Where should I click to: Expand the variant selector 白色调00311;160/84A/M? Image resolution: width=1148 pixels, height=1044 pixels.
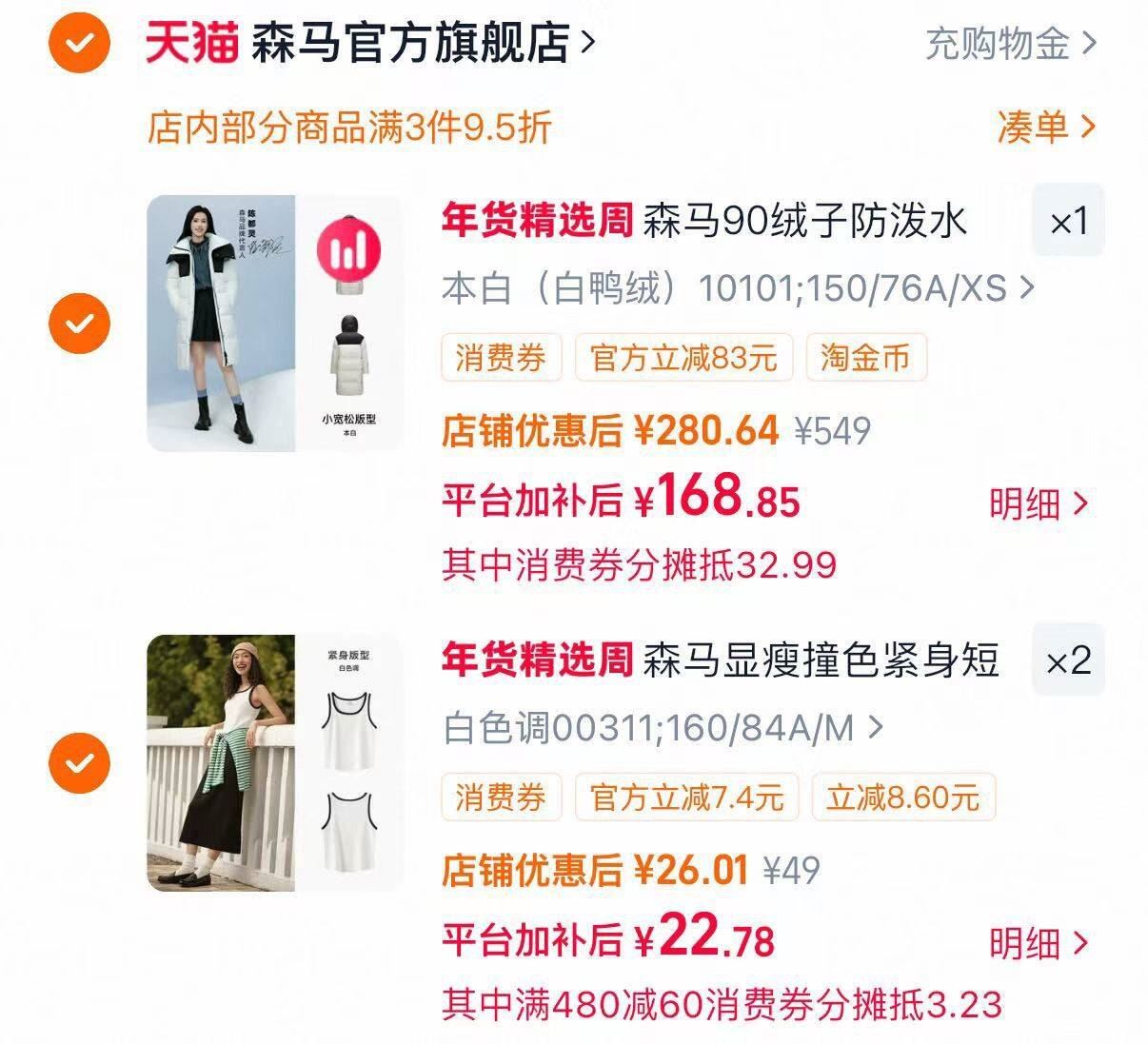click(x=663, y=728)
